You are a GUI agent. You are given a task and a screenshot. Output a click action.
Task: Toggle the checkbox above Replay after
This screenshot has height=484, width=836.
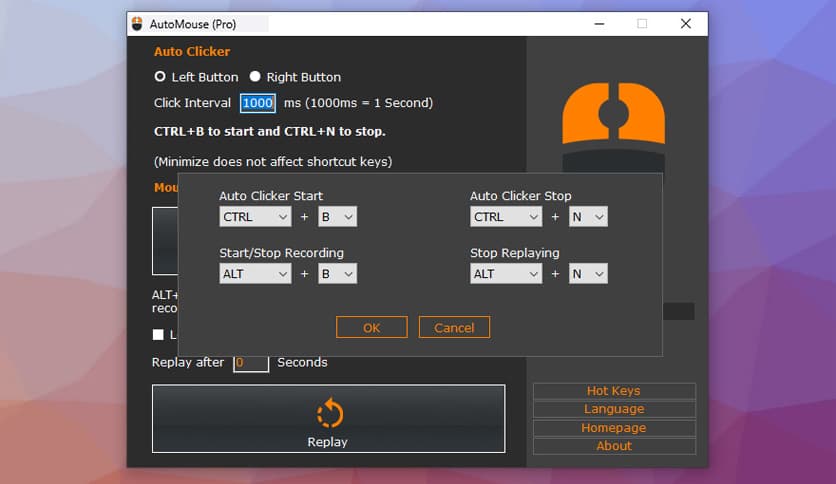point(158,335)
